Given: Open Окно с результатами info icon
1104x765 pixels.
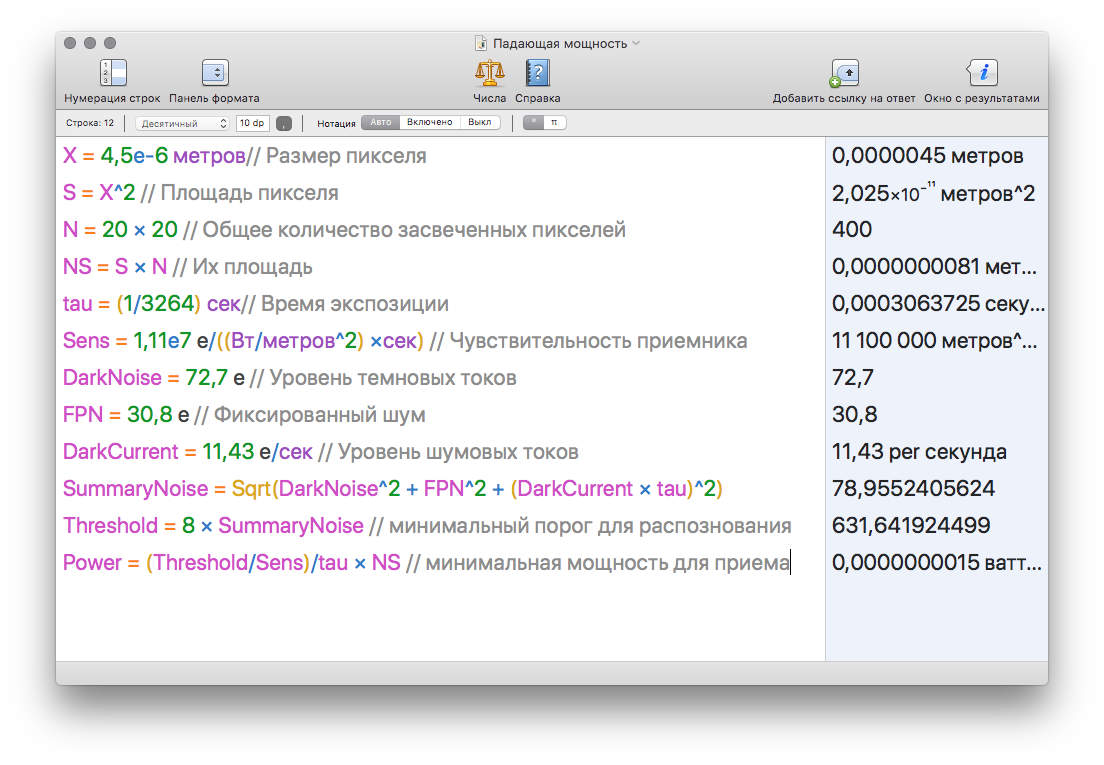Looking at the screenshot, I should 982,72.
